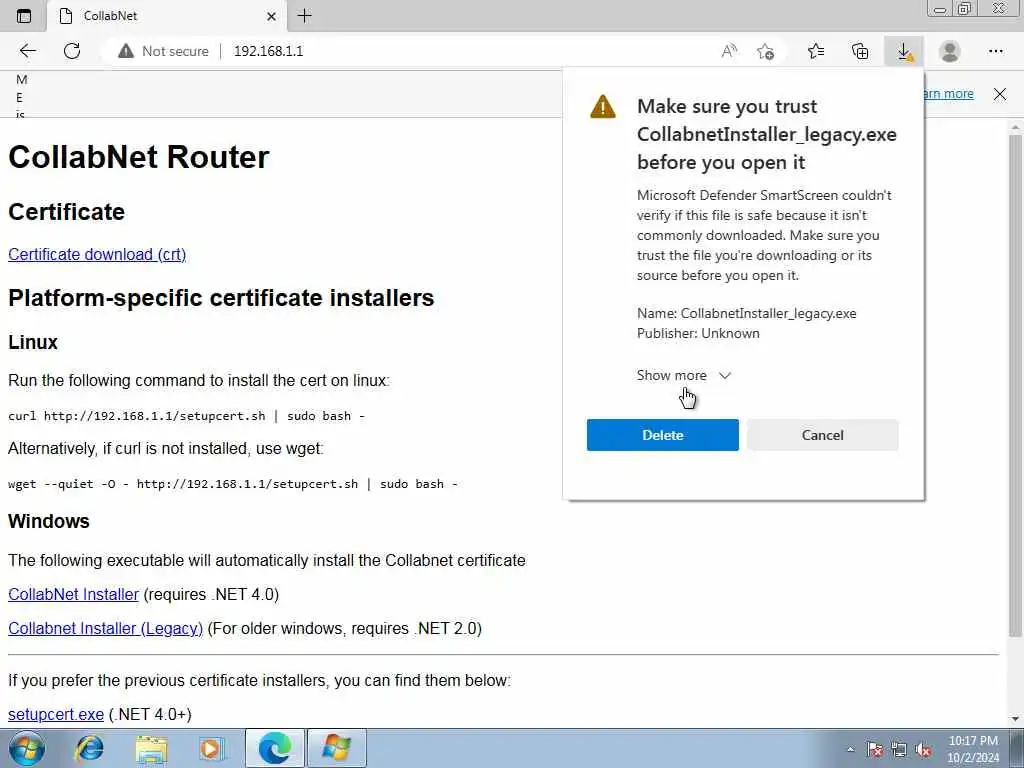Click the curl setupcert.sh command text
1024x768 pixels.
[x=186, y=416]
